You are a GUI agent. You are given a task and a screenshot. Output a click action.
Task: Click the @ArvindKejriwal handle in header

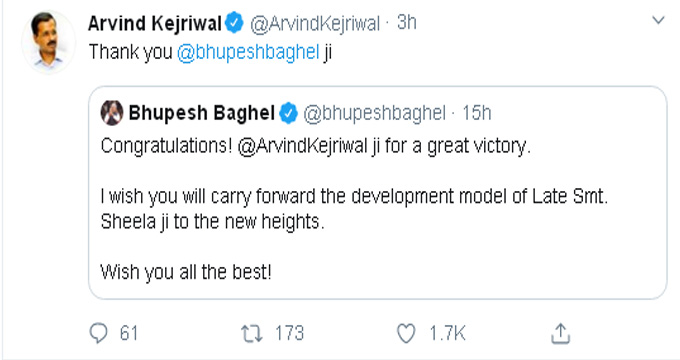(315, 23)
